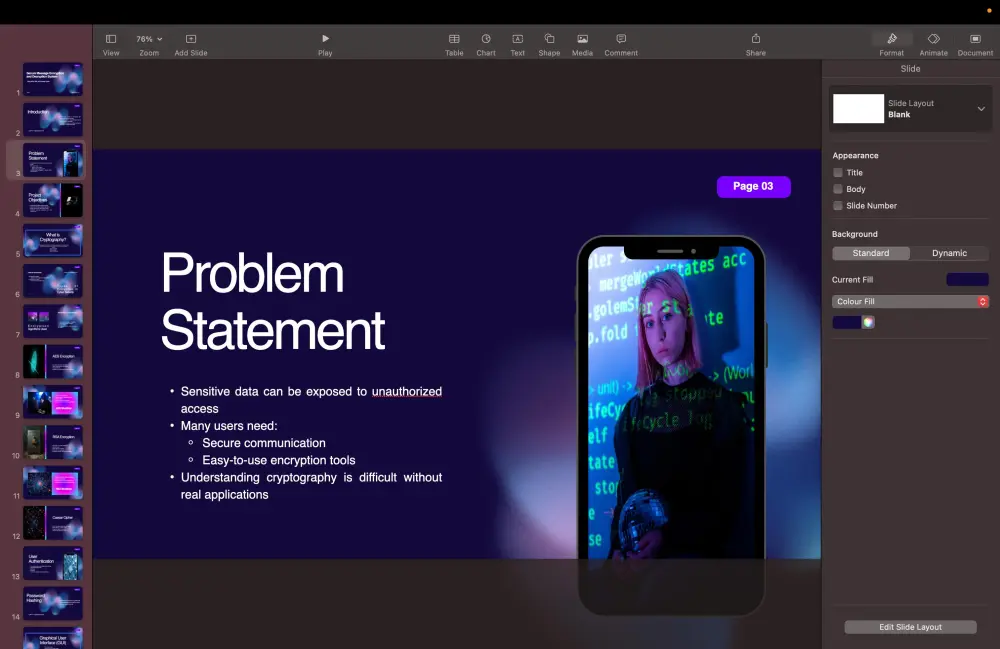Image resolution: width=1000 pixels, height=649 pixels.
Task: Select slide 7 thumbnail in navigator
Action: pos(53,321)
